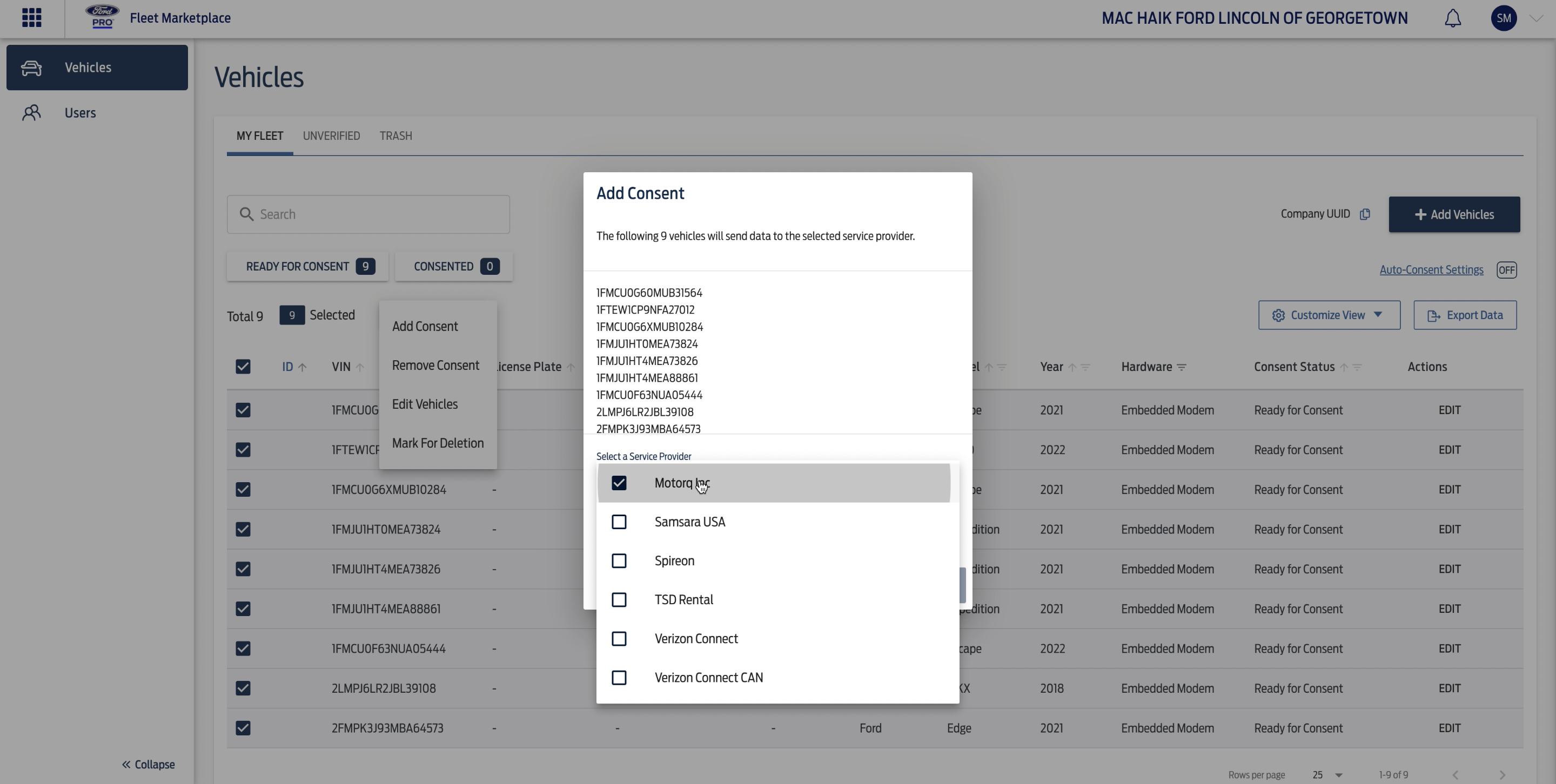Click the Export Data document icon

1433,316
